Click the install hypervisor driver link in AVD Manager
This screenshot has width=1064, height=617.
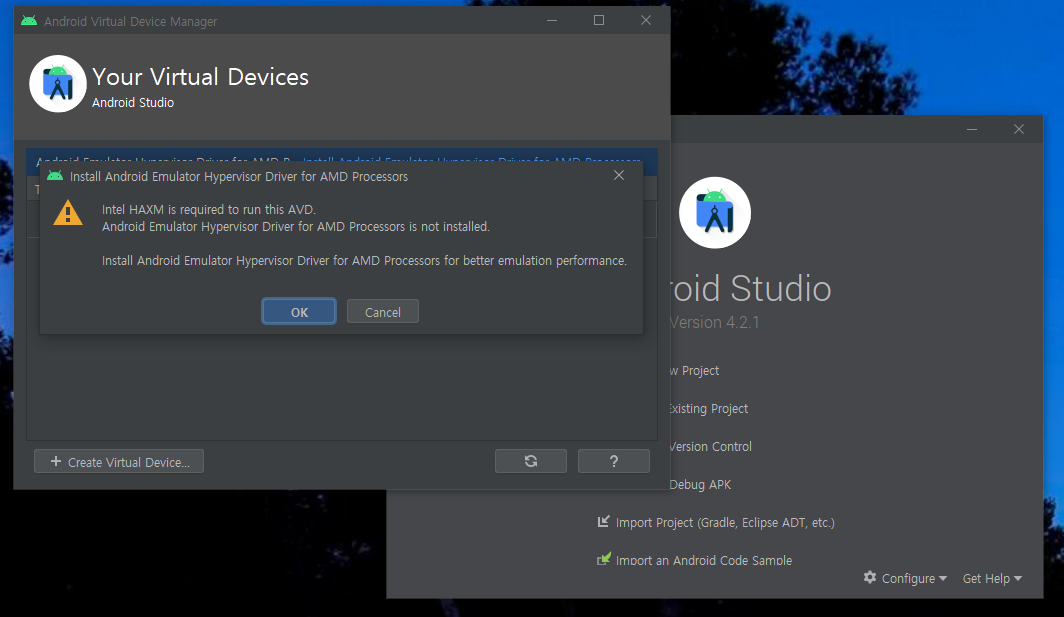472,162
